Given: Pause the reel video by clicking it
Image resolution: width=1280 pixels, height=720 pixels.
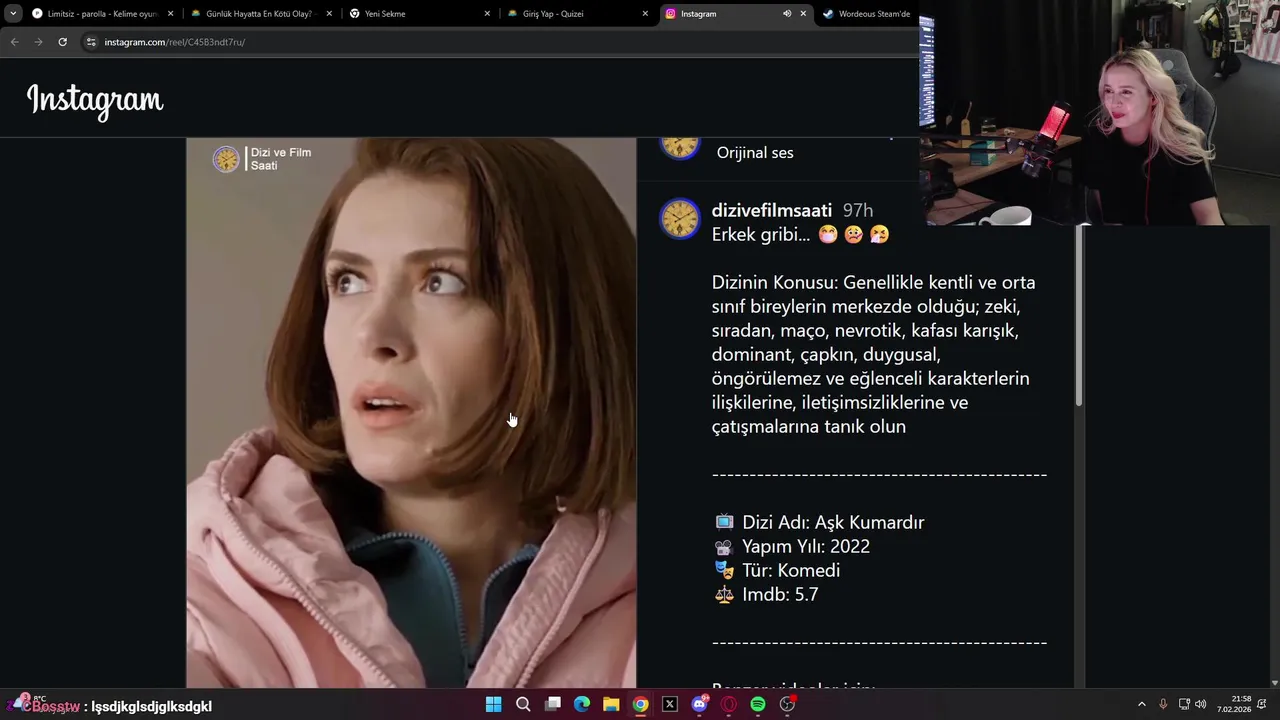Looking at the screenshot, I should 411,412.
